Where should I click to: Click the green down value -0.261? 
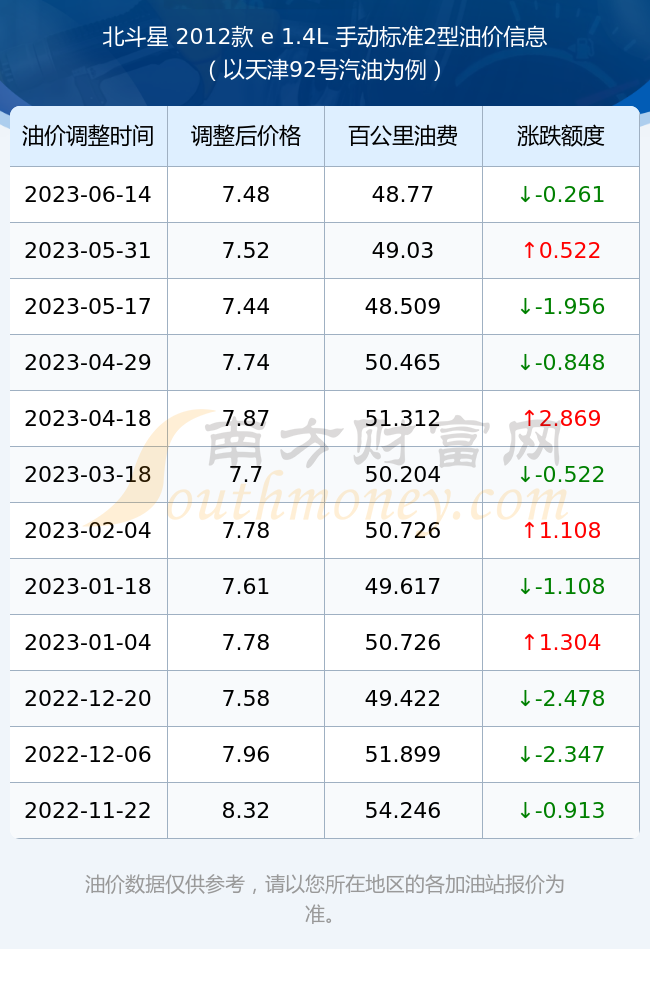pyautogui.click(x=561, y=194)
